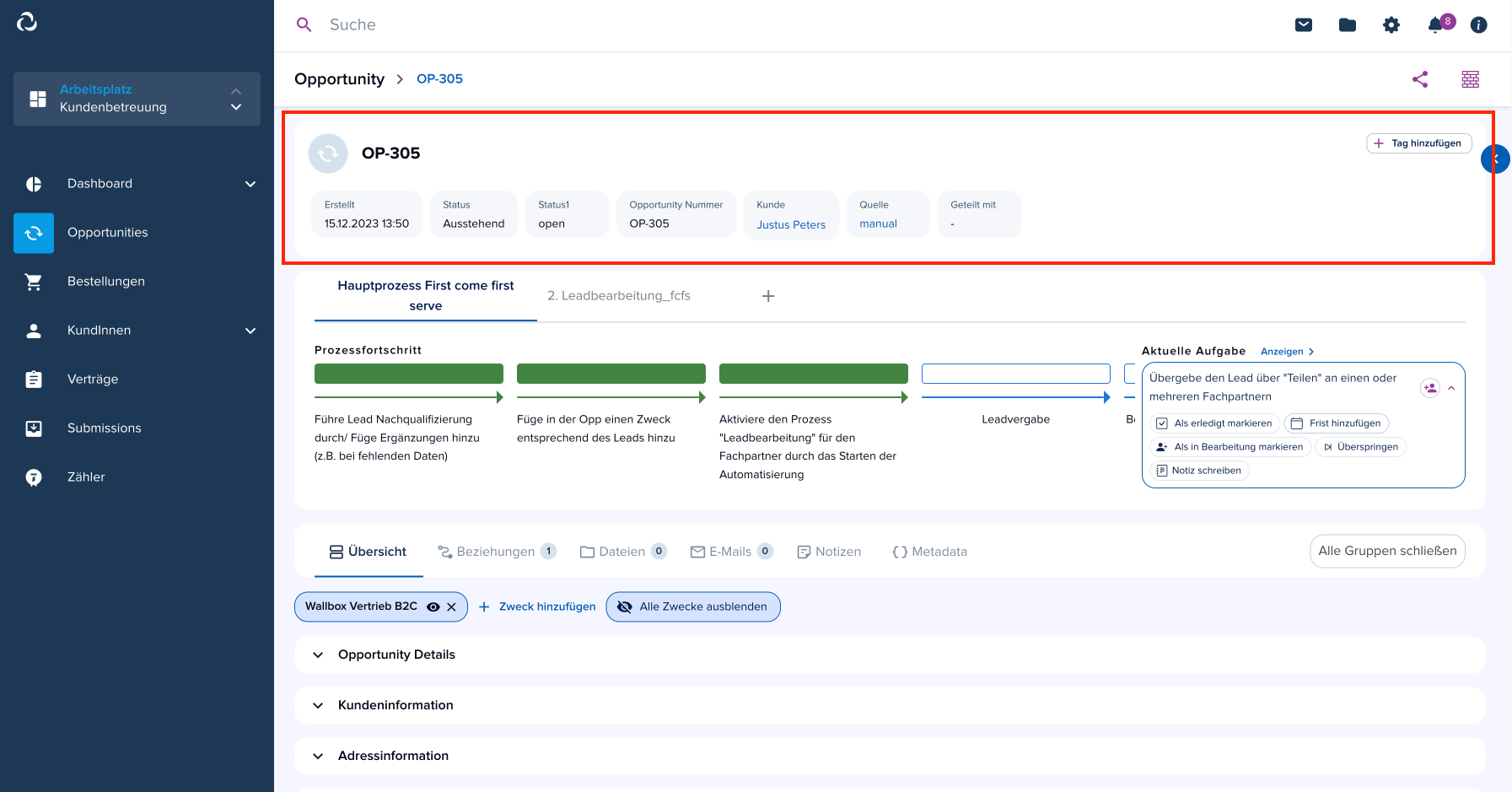
Task: Click the empty Leadvergabe progress bar
Action: 1016,374
